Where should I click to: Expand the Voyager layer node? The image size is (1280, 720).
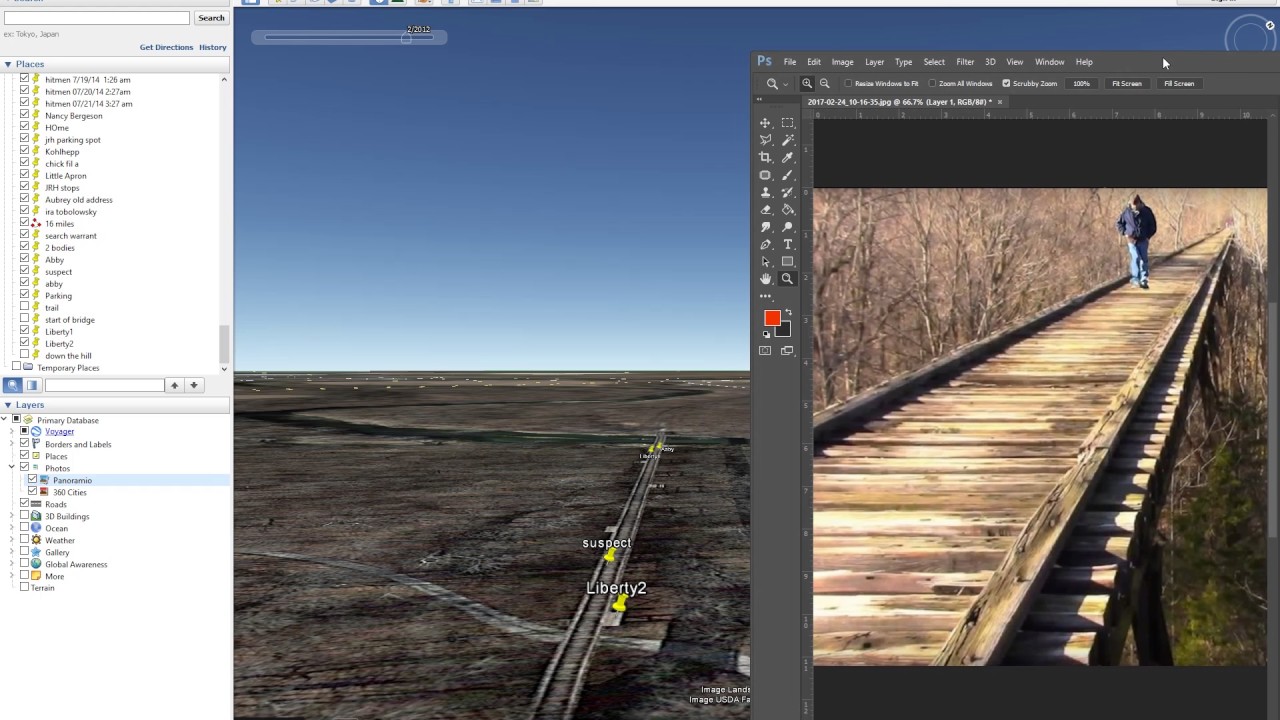pos(12,432)
